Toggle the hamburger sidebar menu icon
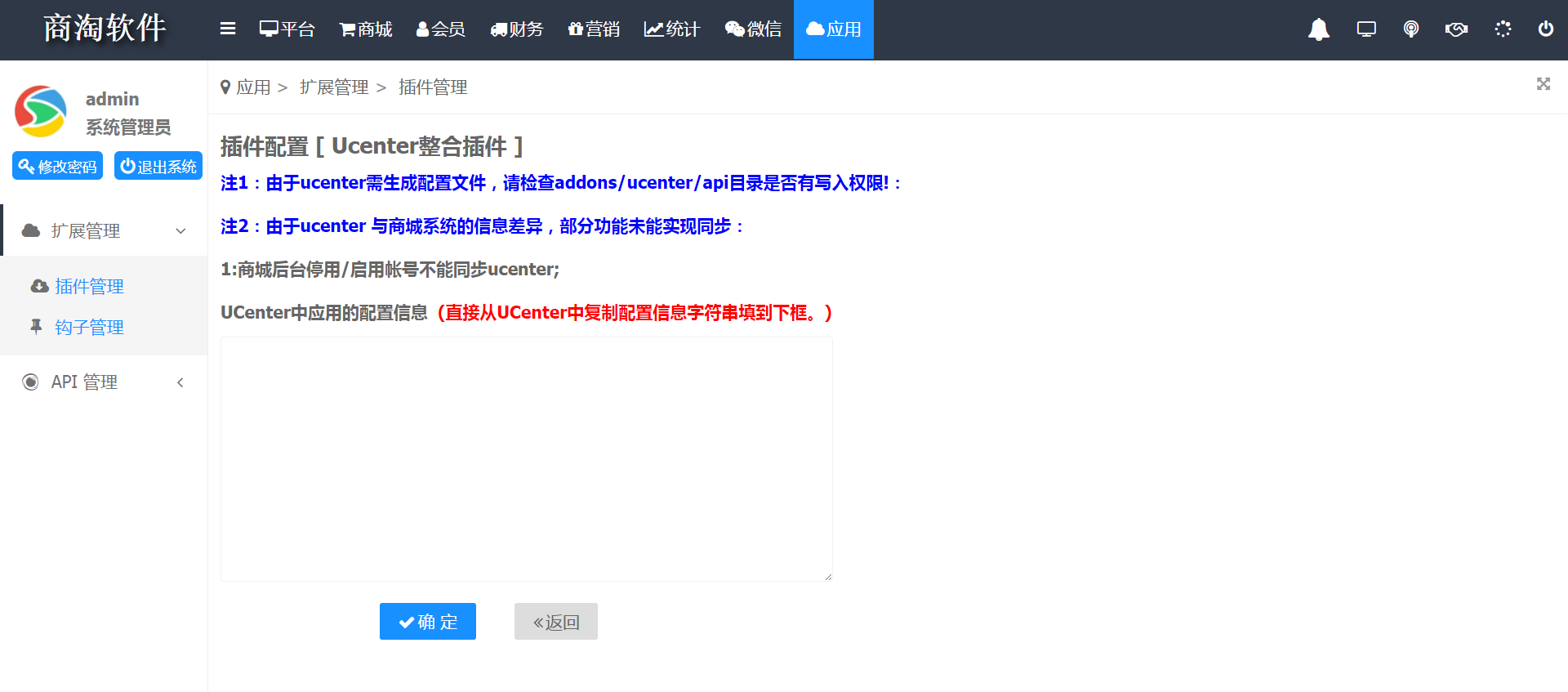 [228, 29]
